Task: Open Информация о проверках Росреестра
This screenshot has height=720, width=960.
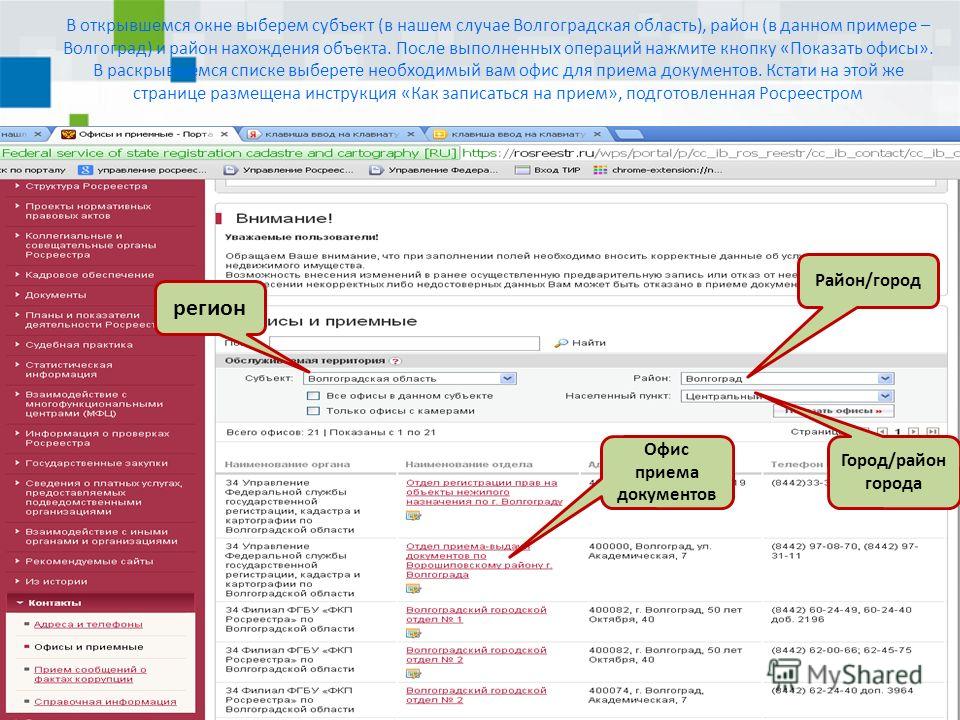Action: tap(97, 438)
